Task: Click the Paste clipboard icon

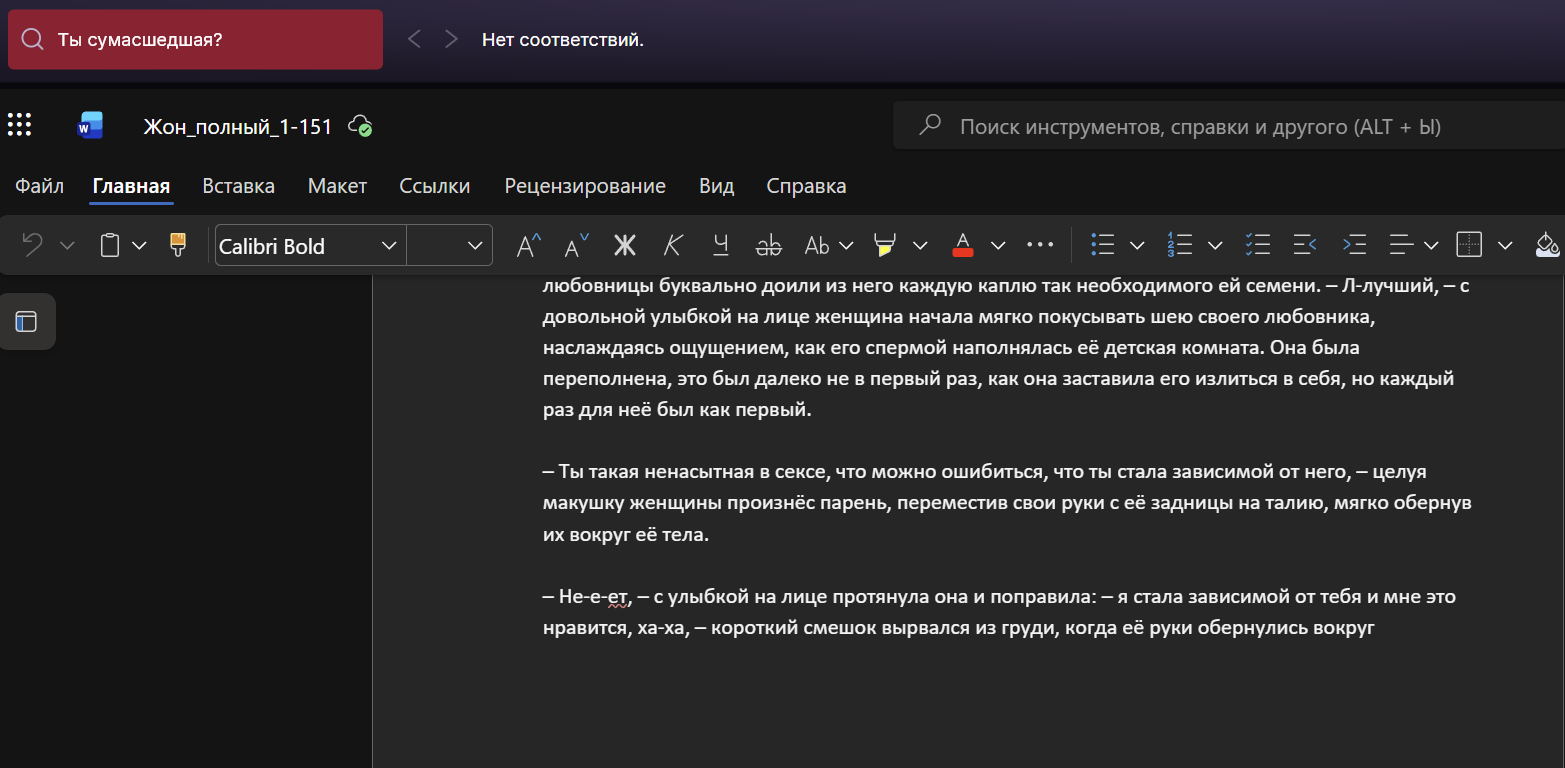Action: (111, 245)
